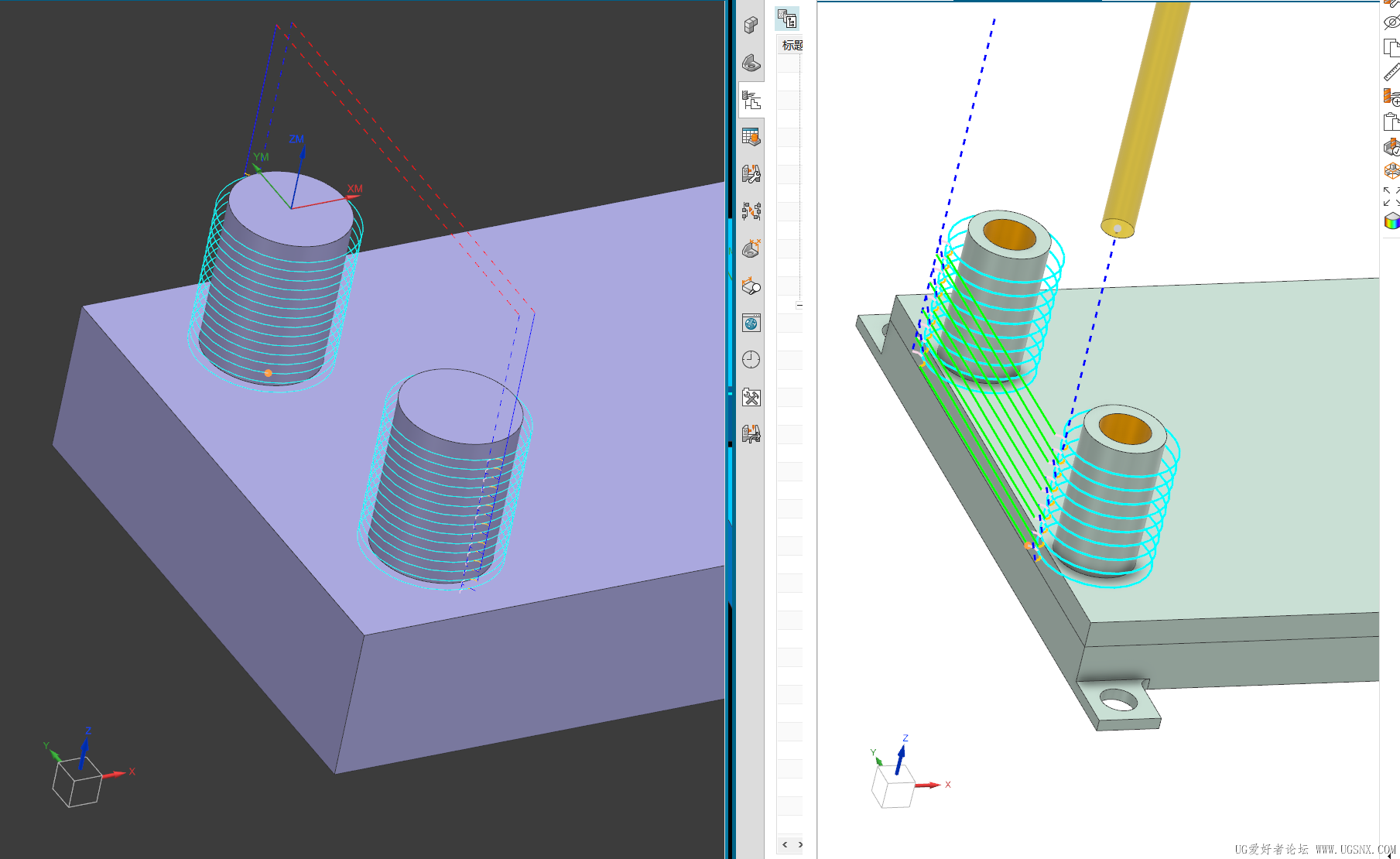Switch to the Operation Navigator tab
This screenshot has height=859, width=1400.
[x=751, y=100]
